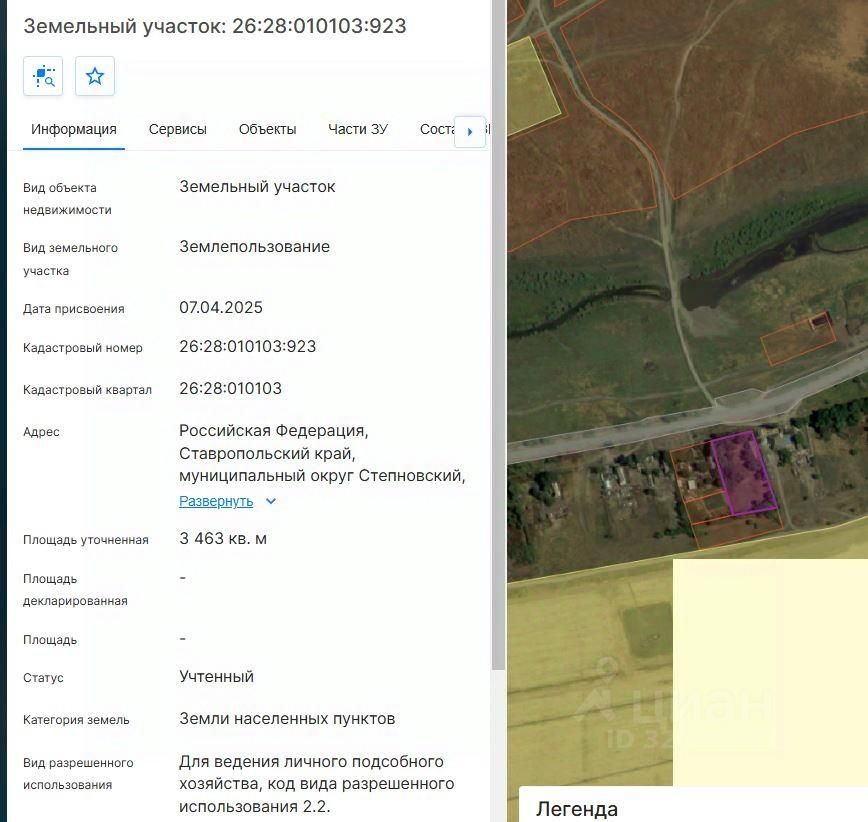Click the info panel vertical scrollbar
Image resolution: width=868 pixels, height=822 pixels.
point(499,335)
